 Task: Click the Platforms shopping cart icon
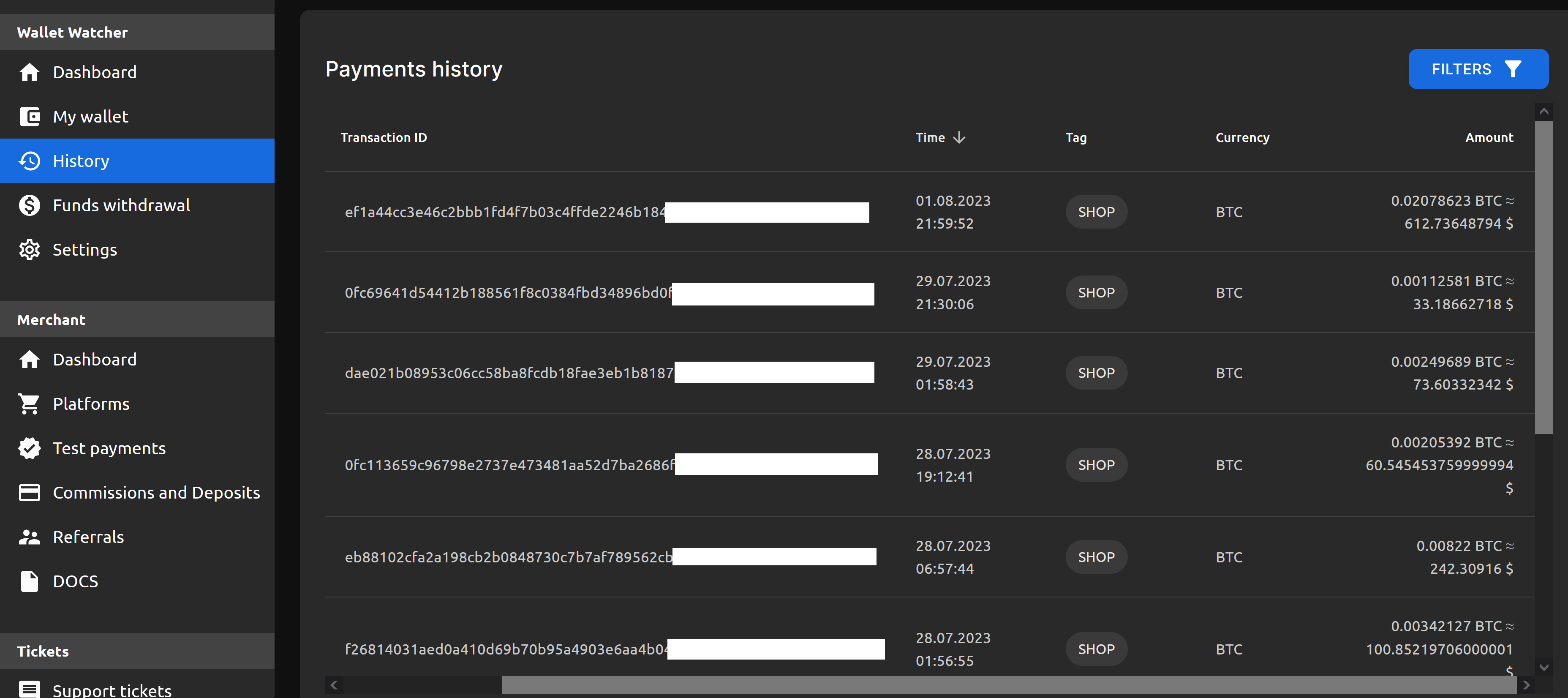coord(29,404)
